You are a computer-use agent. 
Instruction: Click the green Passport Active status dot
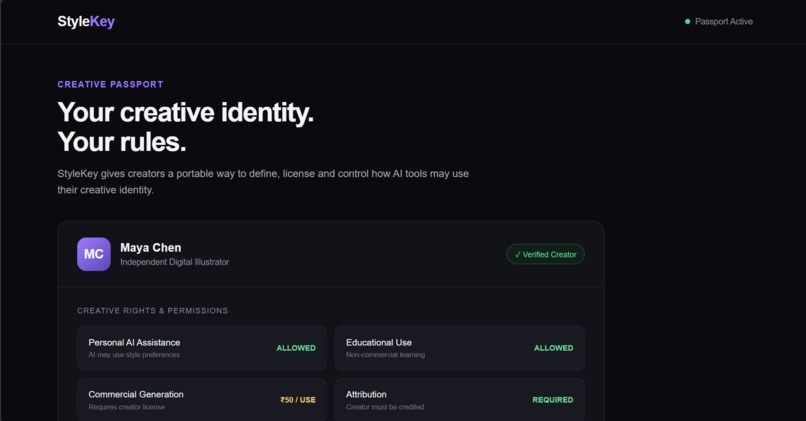[687, 22]
